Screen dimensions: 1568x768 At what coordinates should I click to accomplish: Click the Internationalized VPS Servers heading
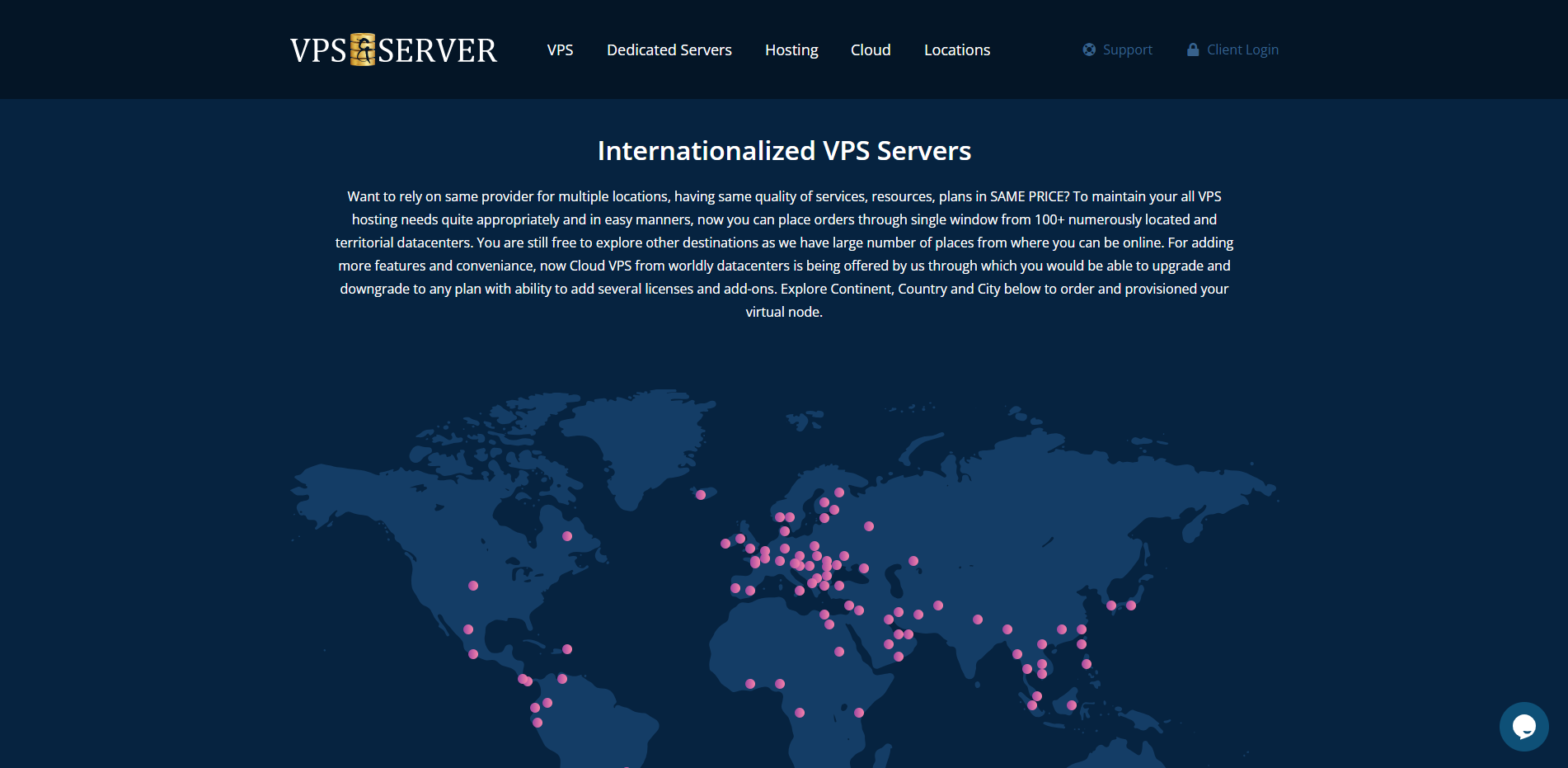pos(784,151)
